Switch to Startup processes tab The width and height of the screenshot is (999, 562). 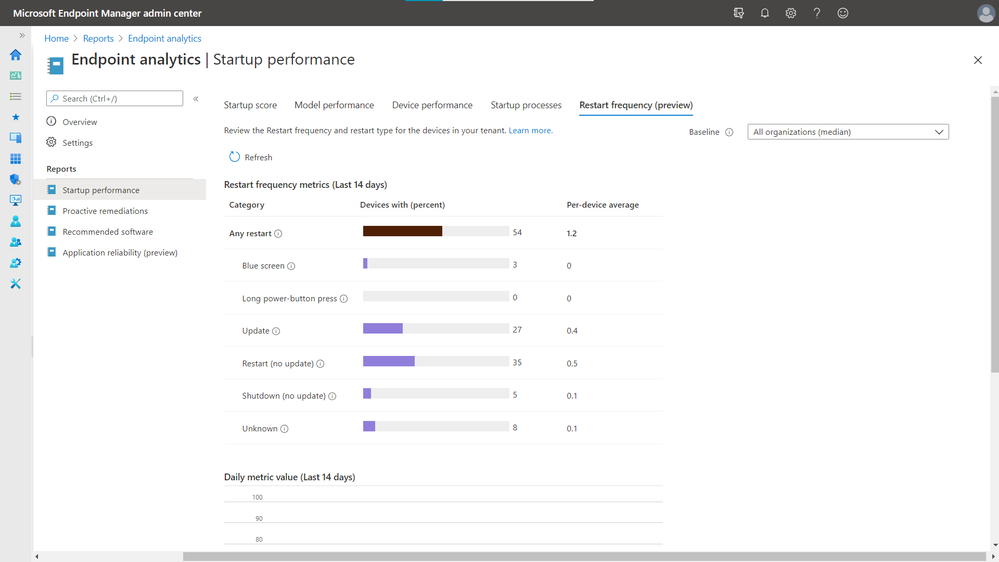pos(526,105)
